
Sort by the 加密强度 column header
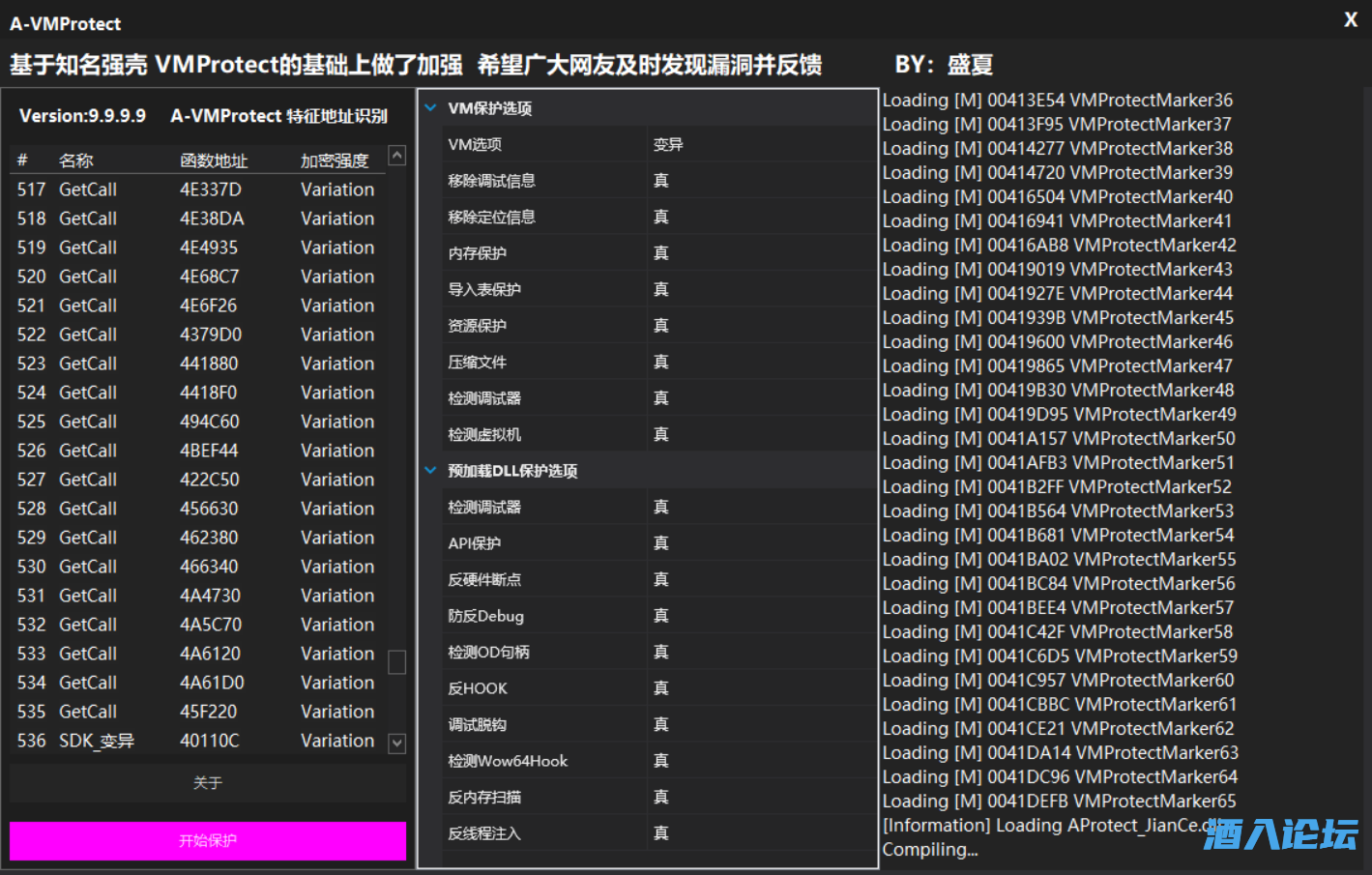point(335,160)
